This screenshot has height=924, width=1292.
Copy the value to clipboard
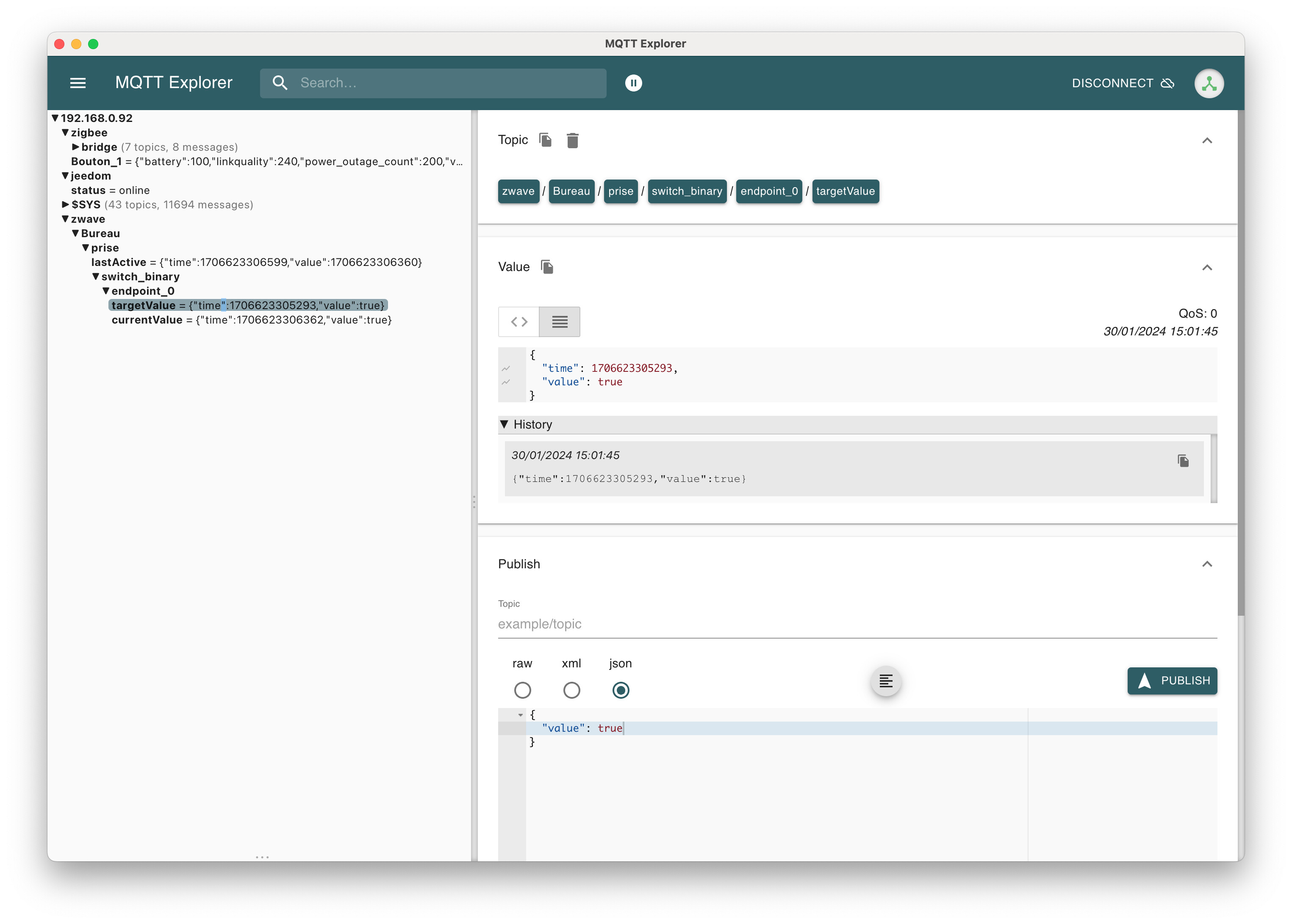[546, 267]
